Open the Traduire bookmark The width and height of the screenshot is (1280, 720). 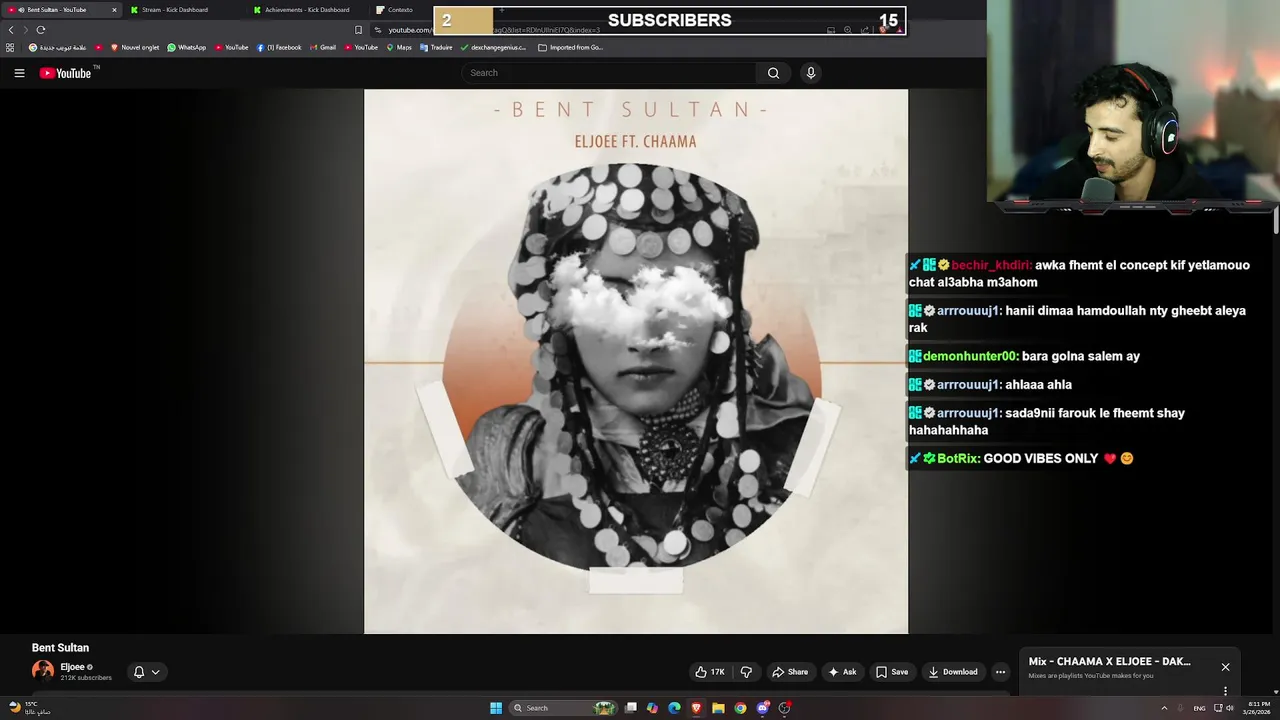[x=436, y=47]
